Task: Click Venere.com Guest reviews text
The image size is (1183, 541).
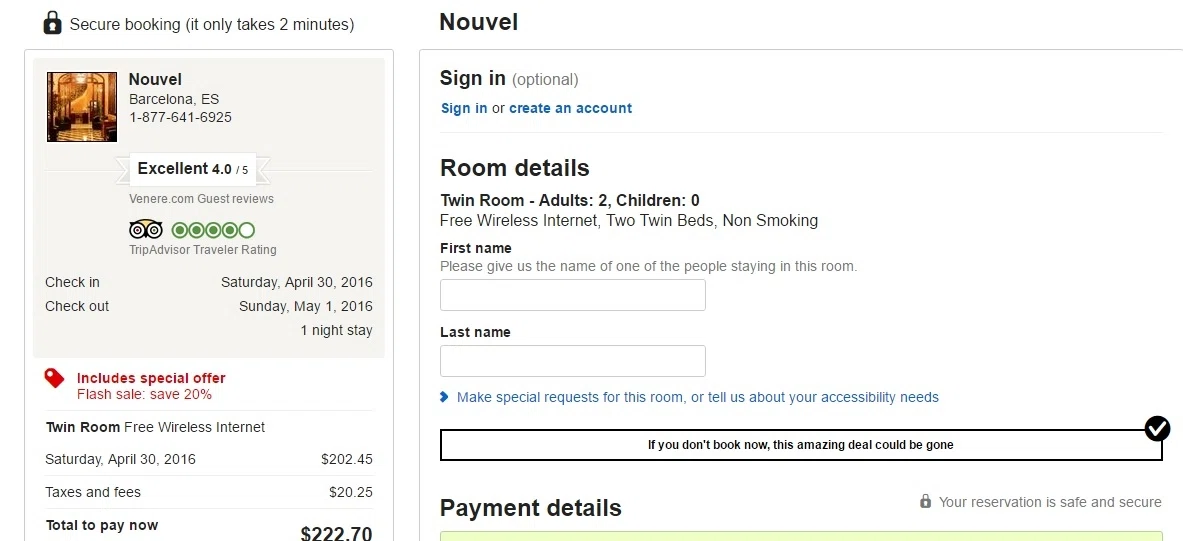Action: [x=201, y=198]
